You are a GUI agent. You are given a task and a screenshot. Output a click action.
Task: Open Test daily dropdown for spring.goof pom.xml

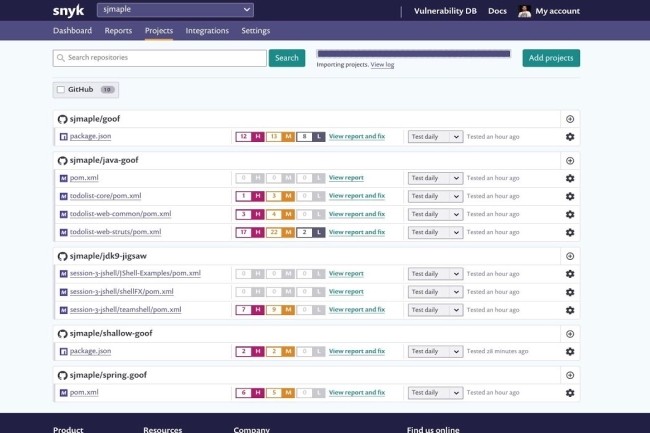(435, 393)
